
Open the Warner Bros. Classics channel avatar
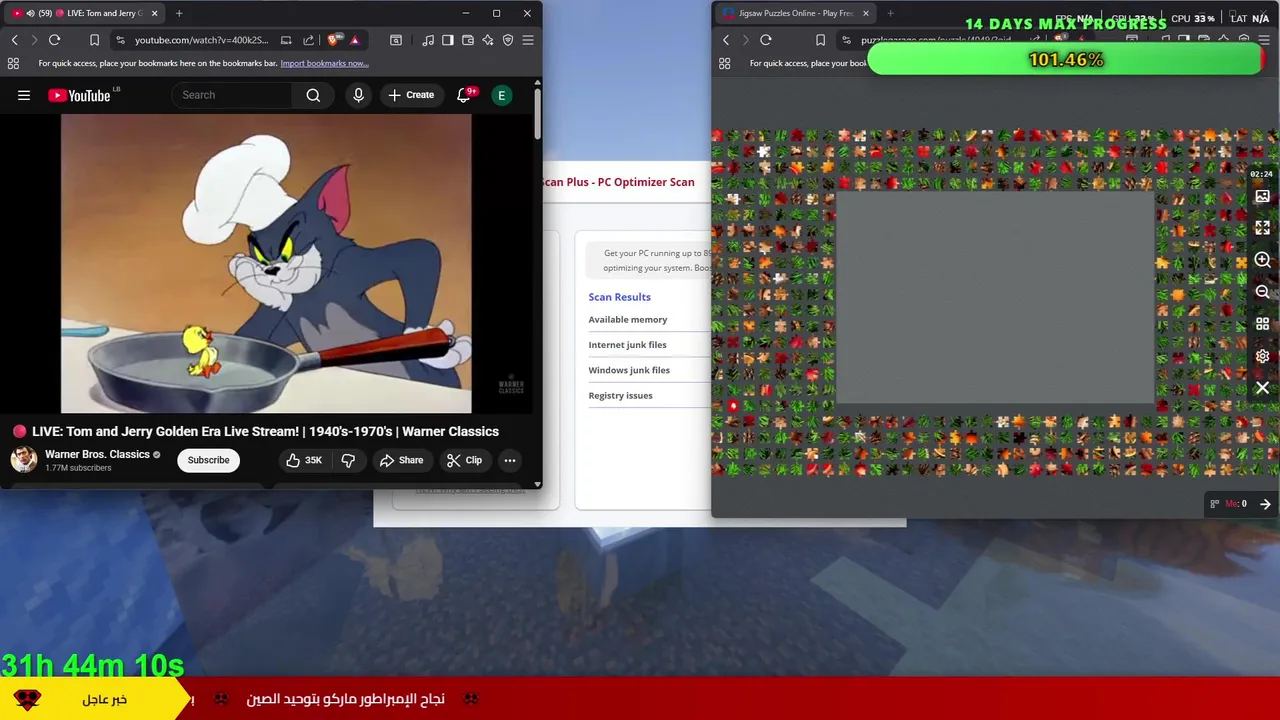point(24,460)
